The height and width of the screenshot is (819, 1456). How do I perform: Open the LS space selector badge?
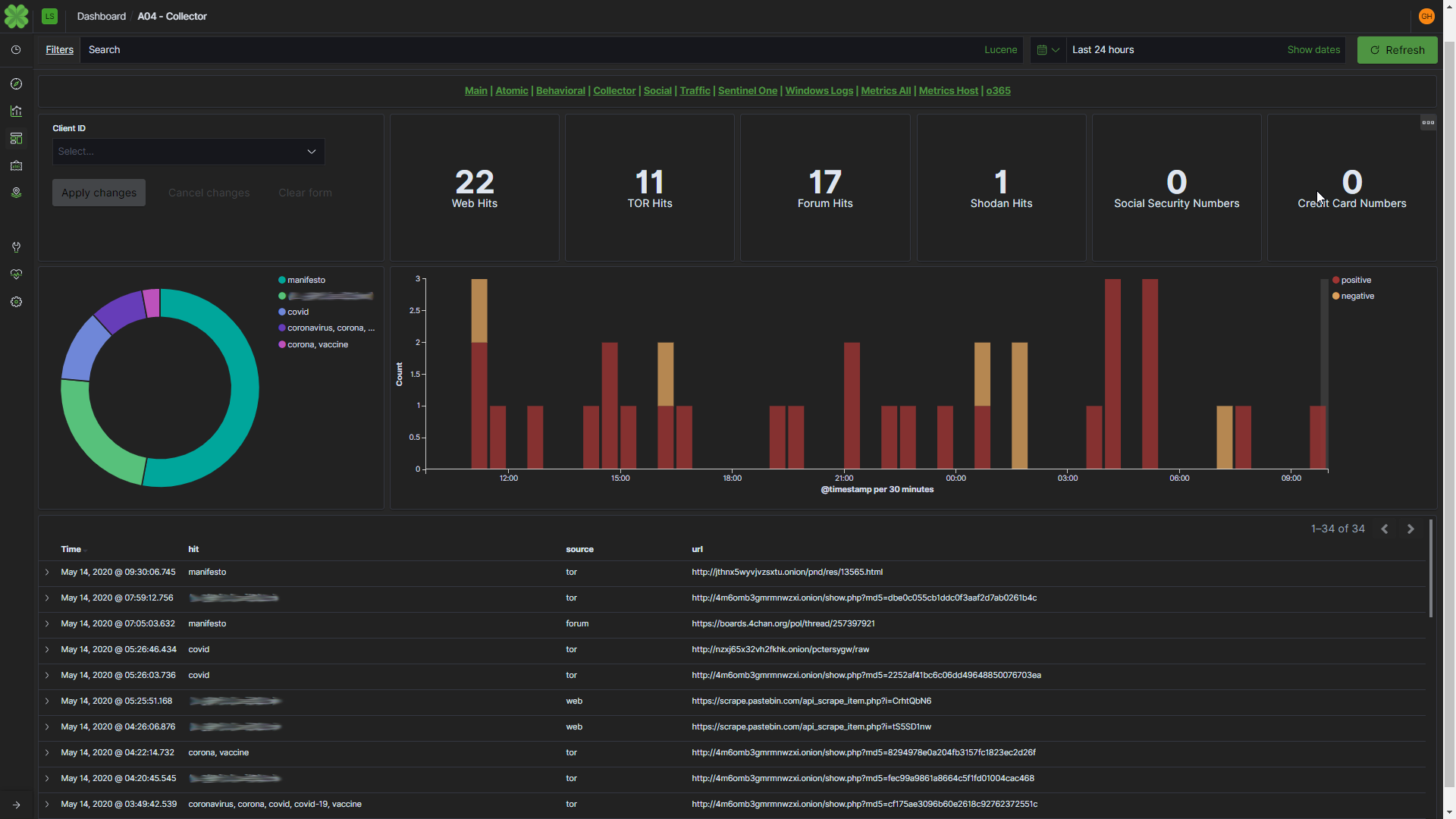point(49,16)
